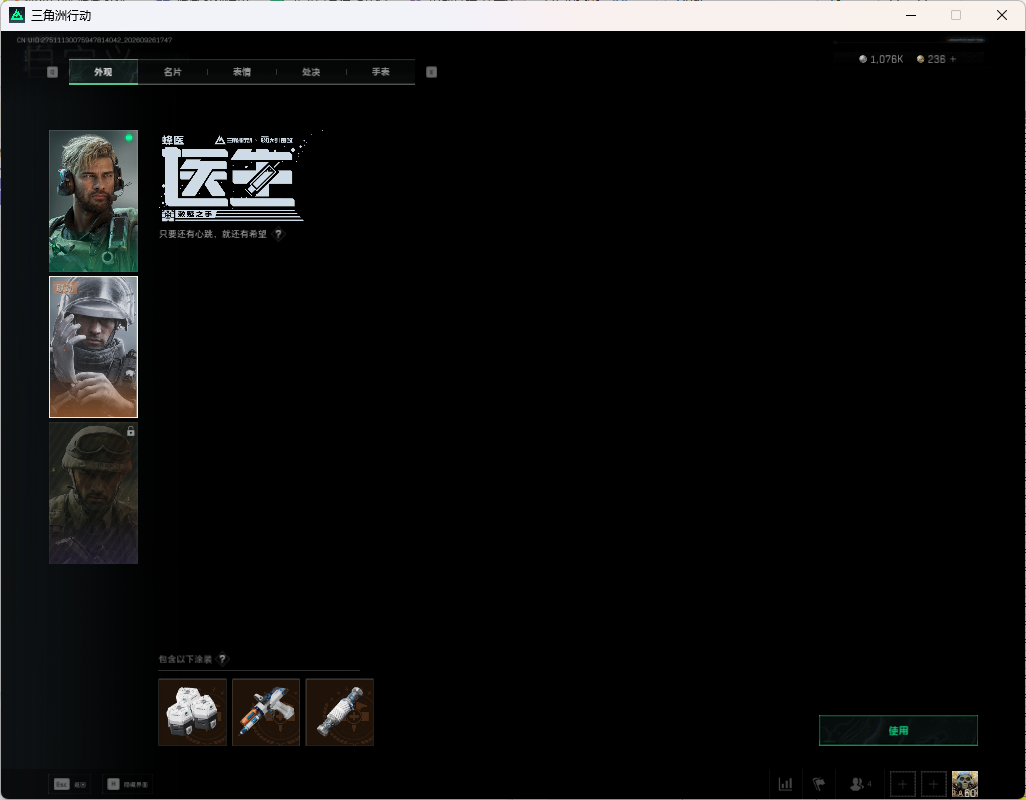Close the 三角洲行动 window
Image resolution: width=1026 pixels, height=800 pixels.
point(1002,15)
